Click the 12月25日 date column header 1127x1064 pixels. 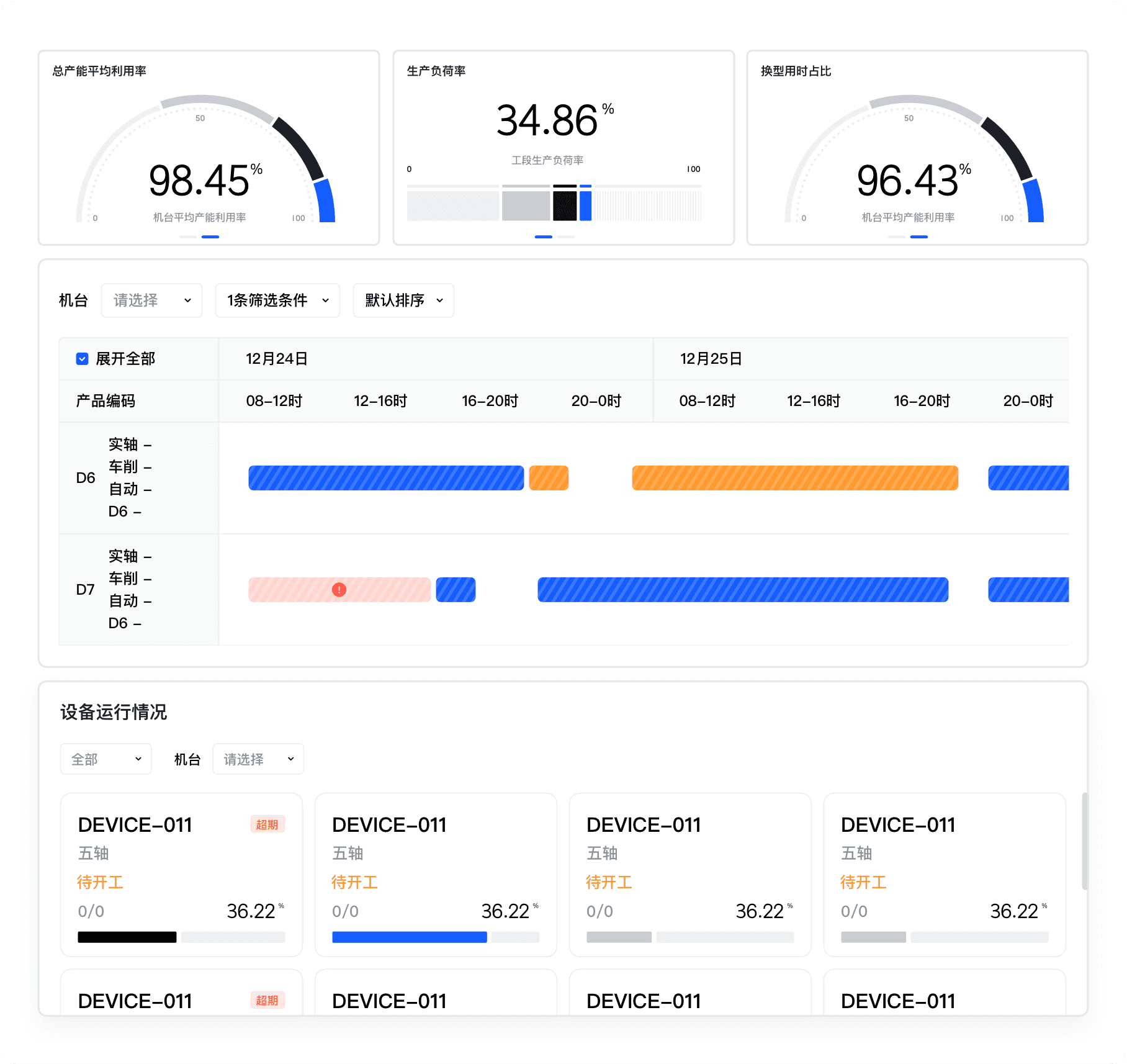point(711,359)
